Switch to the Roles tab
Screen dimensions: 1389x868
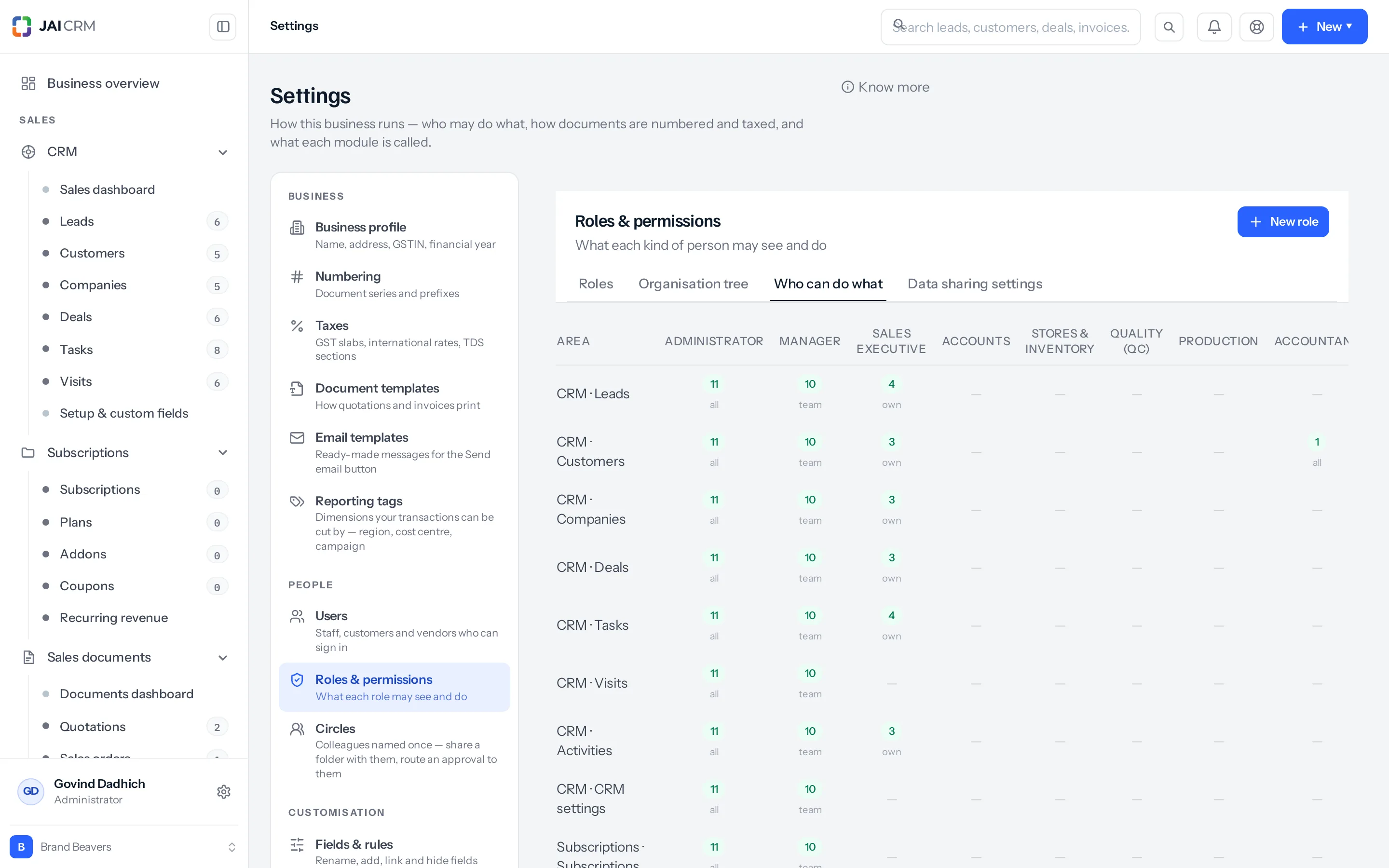click(595, 284)
